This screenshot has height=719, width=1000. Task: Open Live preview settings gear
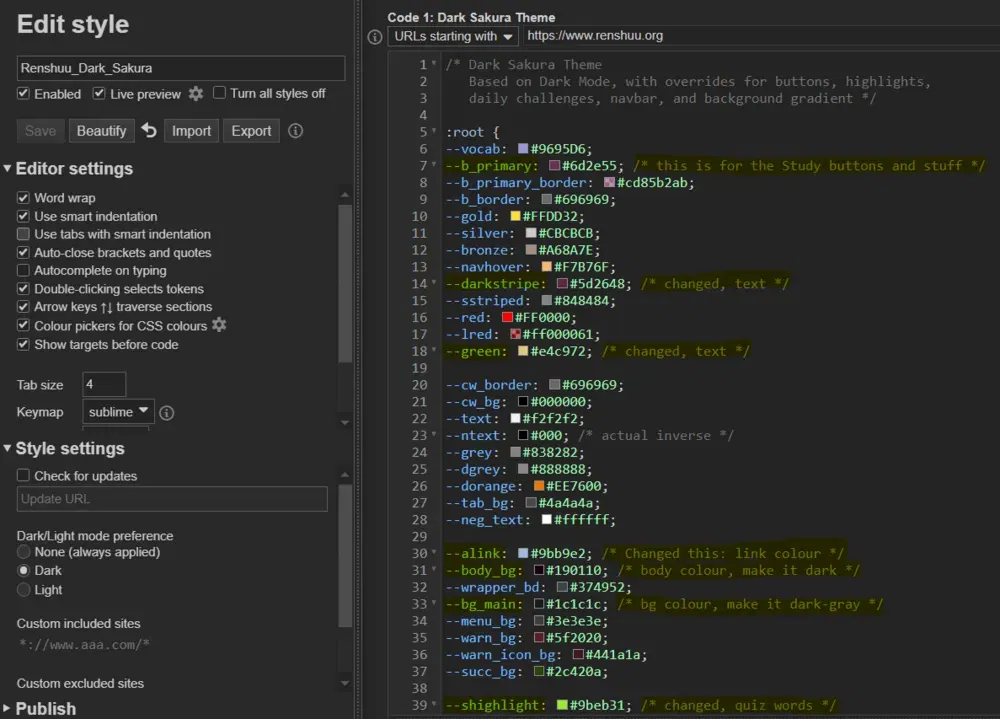[196, 93]
